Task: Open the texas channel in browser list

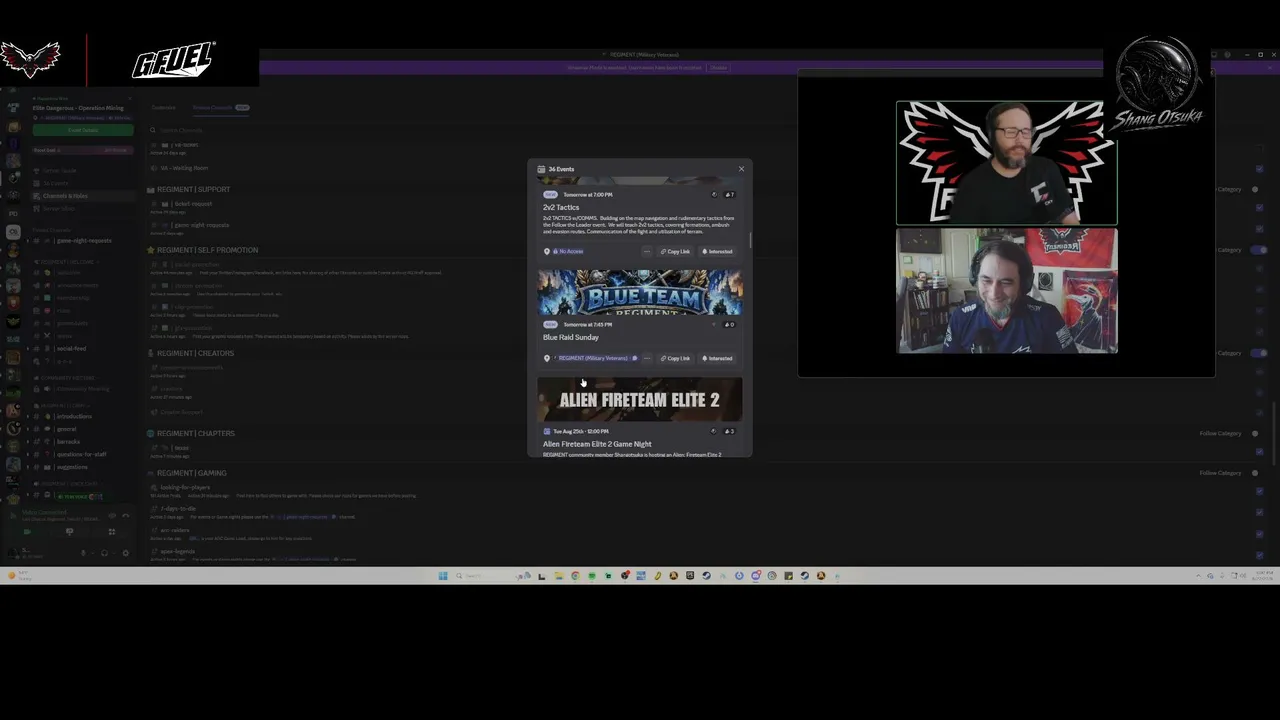Action: 181,448
